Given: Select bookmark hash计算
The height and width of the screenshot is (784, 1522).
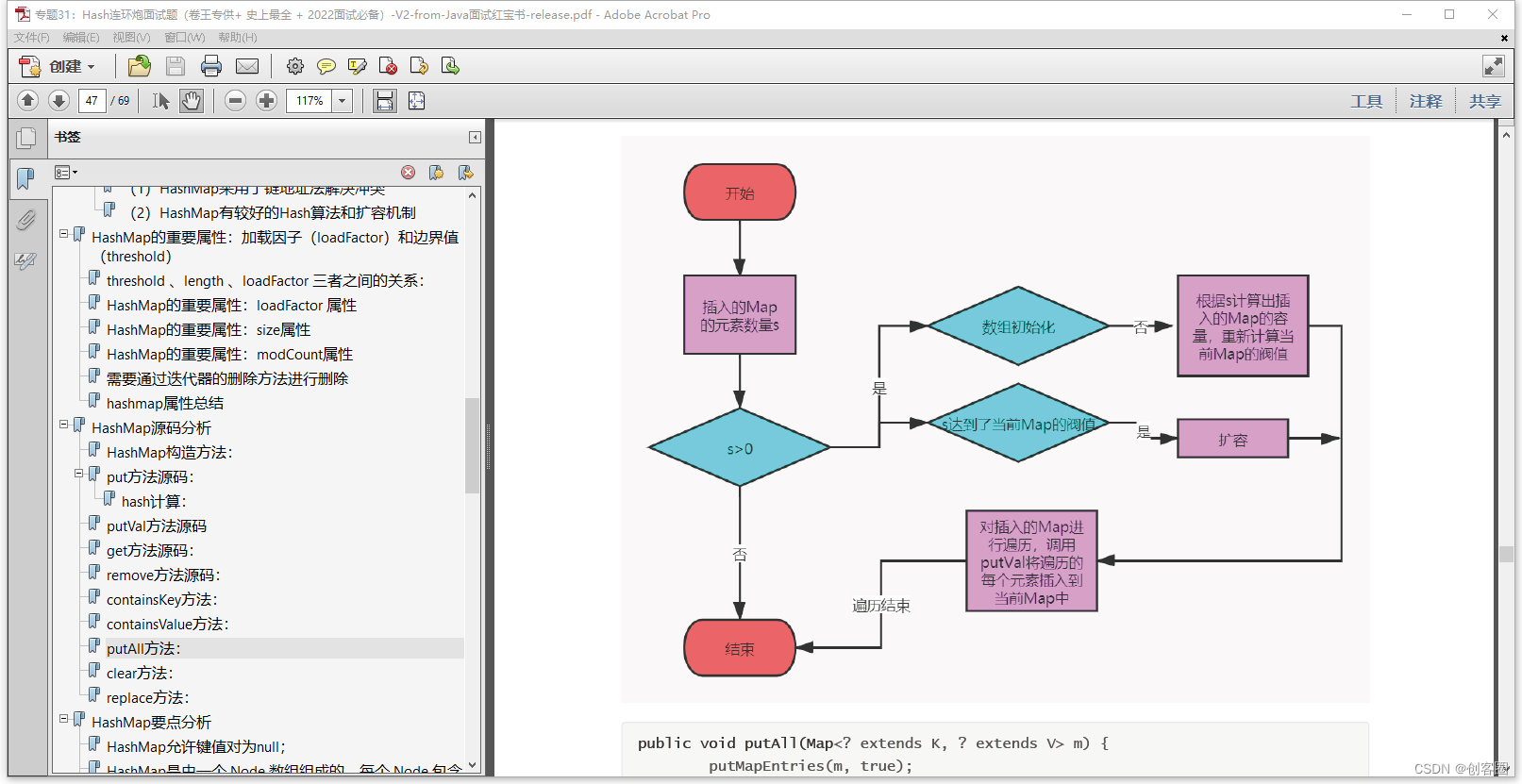Looking at the screenshot, I should coord(154,502).
